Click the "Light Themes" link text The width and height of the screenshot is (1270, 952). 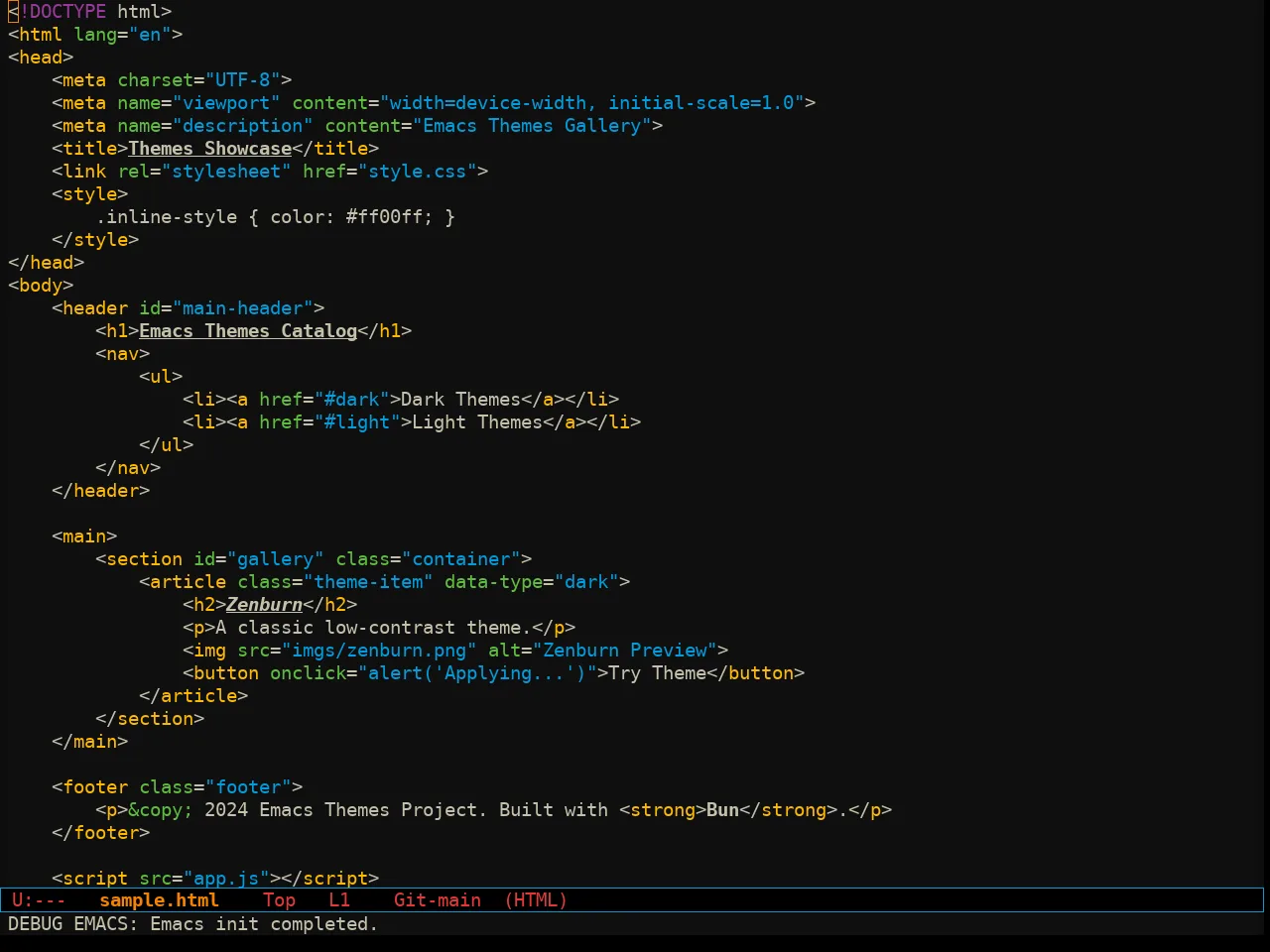click(x=477, y=422)
